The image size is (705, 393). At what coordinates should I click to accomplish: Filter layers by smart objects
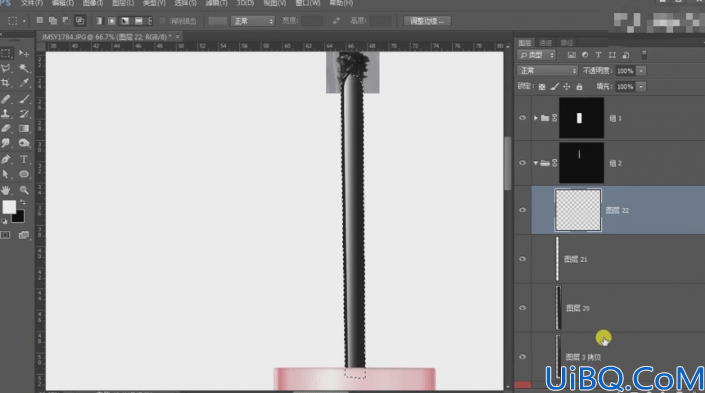pyautogui.click(x=626, y=55)
